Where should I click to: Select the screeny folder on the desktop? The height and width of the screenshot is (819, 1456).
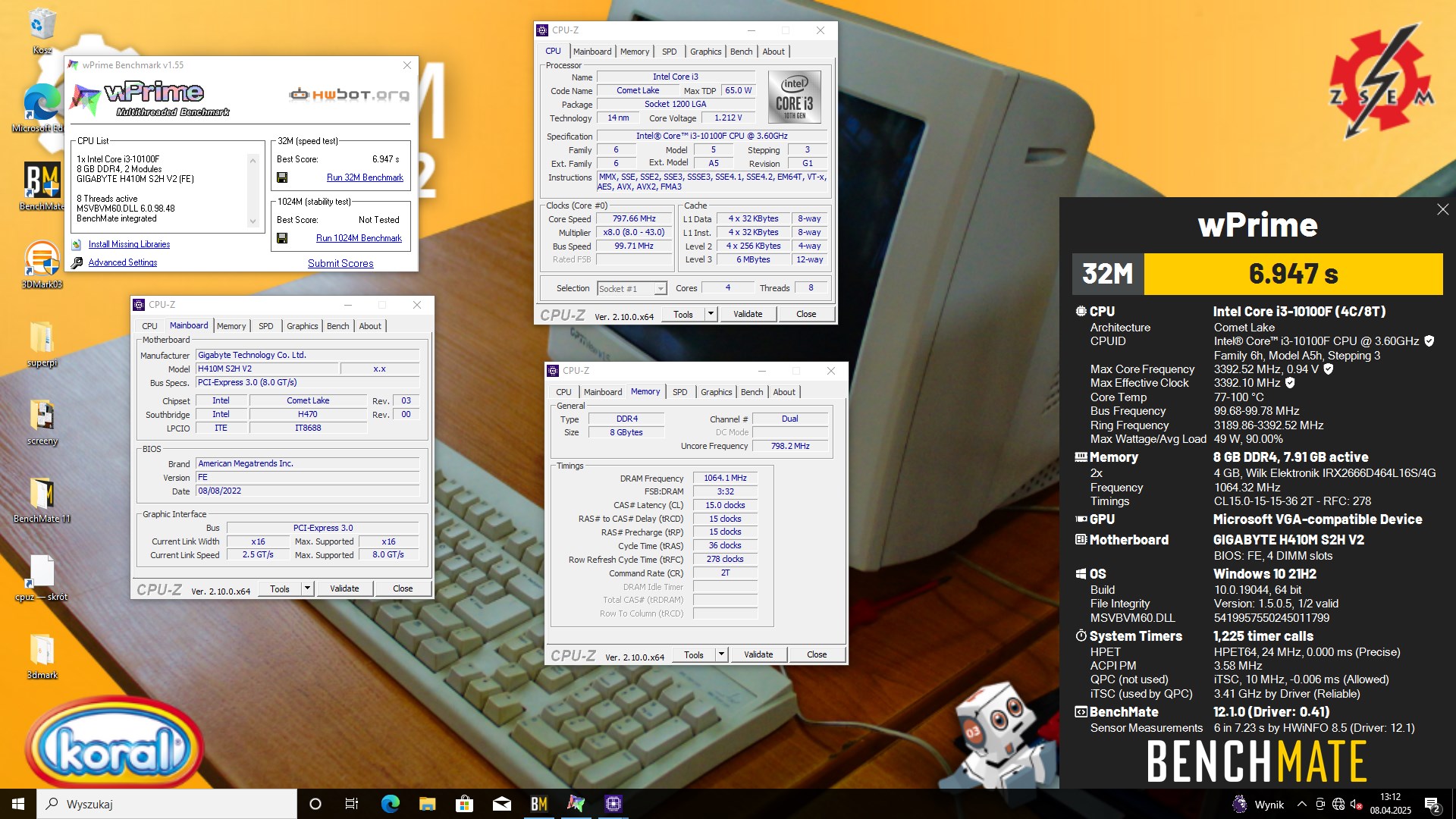pyautogui.click(x=42, y=421)
